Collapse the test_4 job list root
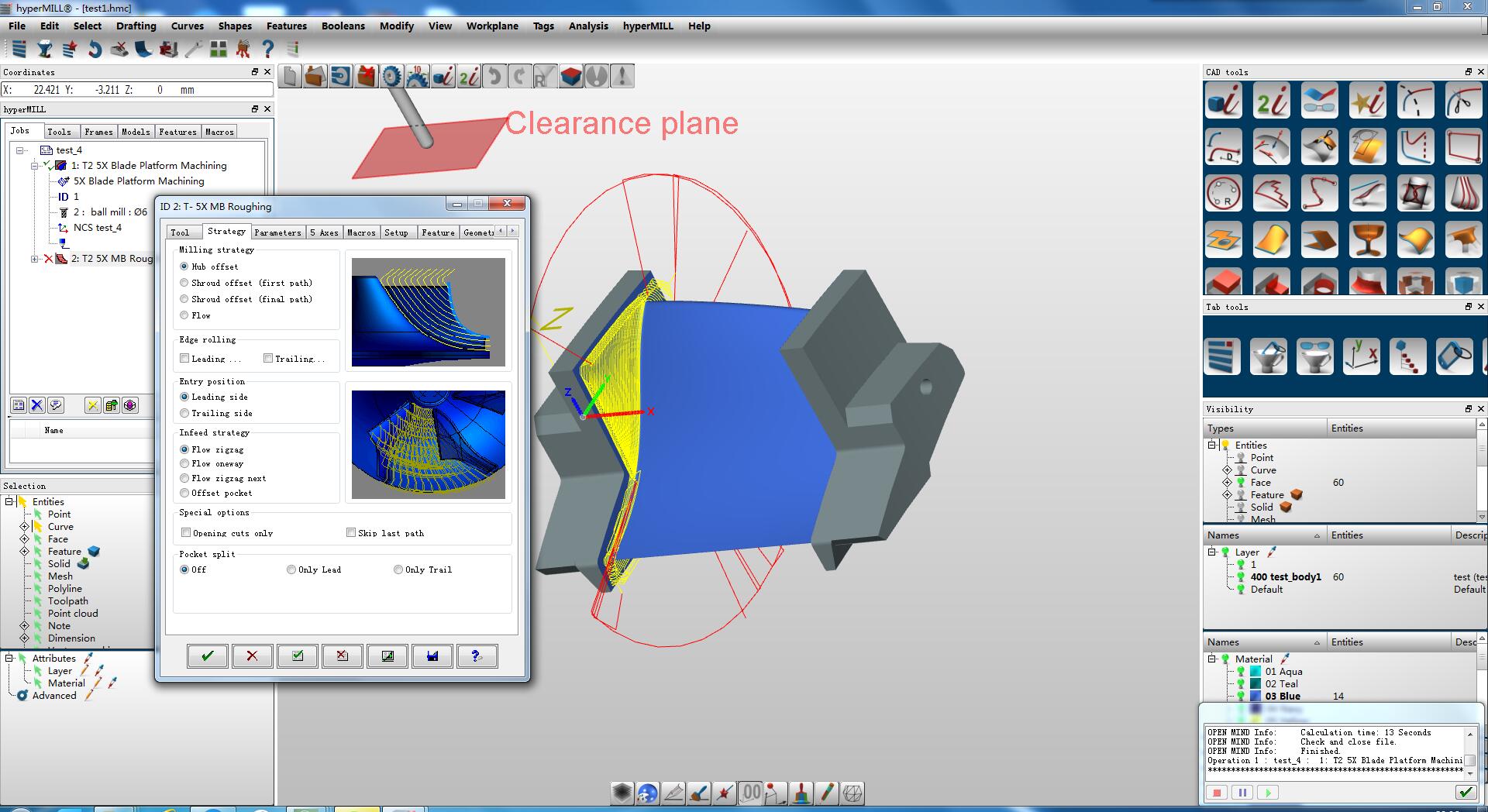Viewport: 1488px width, 812px height. tap(20, 150)
